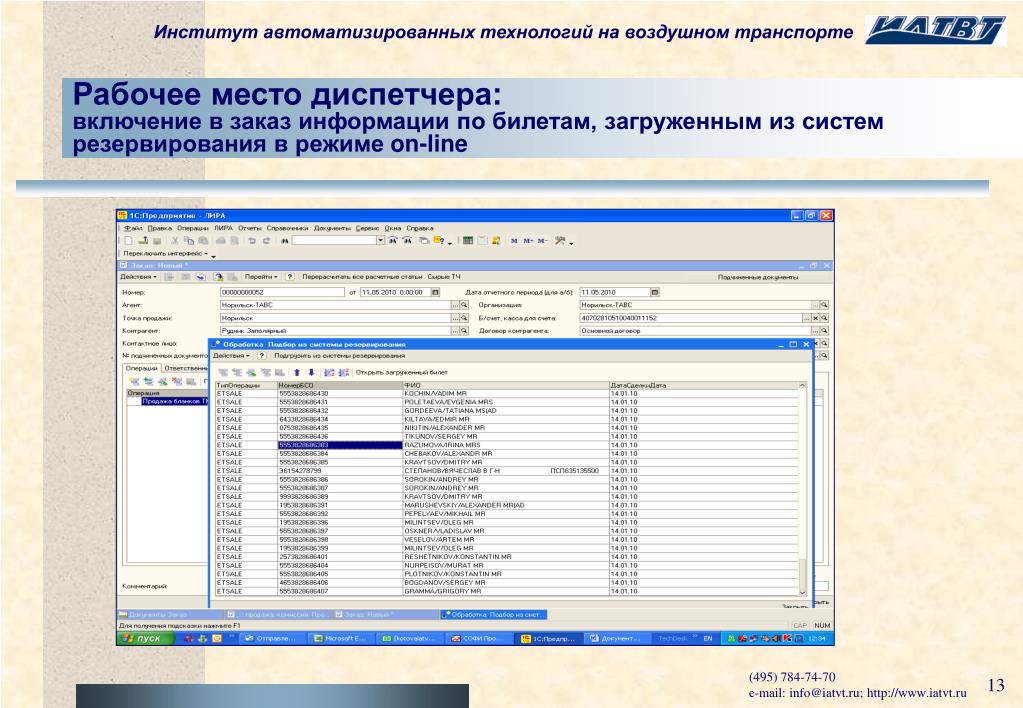Open 1С:Предпр taskbar item
Image resolution: width=1023 pixels, height=708 pixels.
548,638
